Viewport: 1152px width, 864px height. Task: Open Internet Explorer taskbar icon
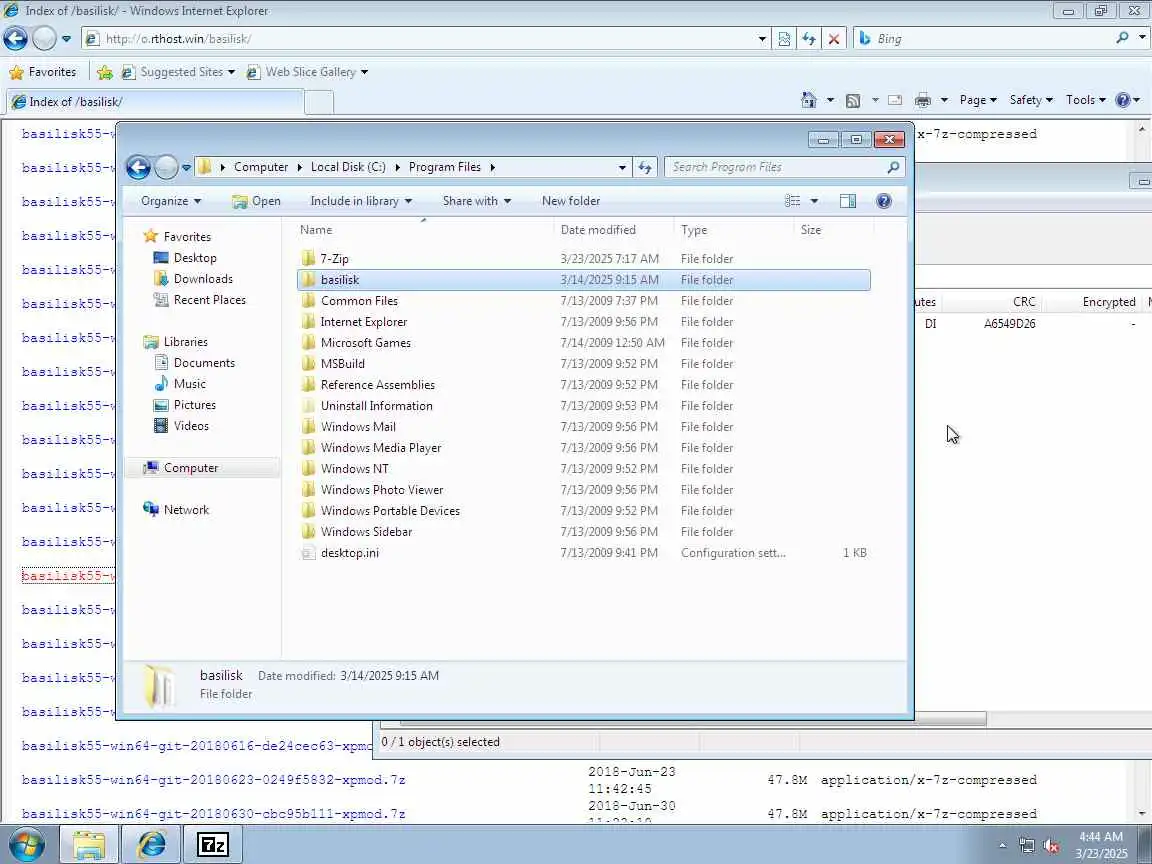(x=151, y=845)
